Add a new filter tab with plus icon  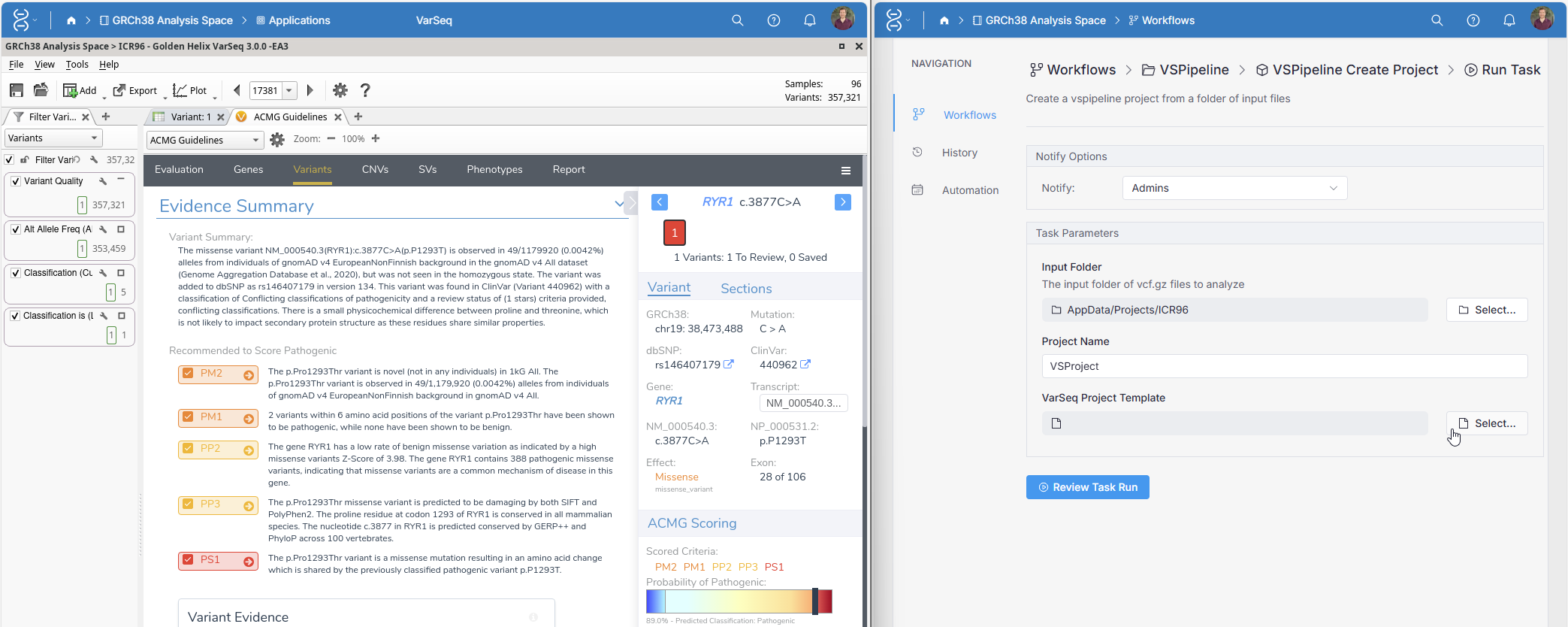pos(106,117)
